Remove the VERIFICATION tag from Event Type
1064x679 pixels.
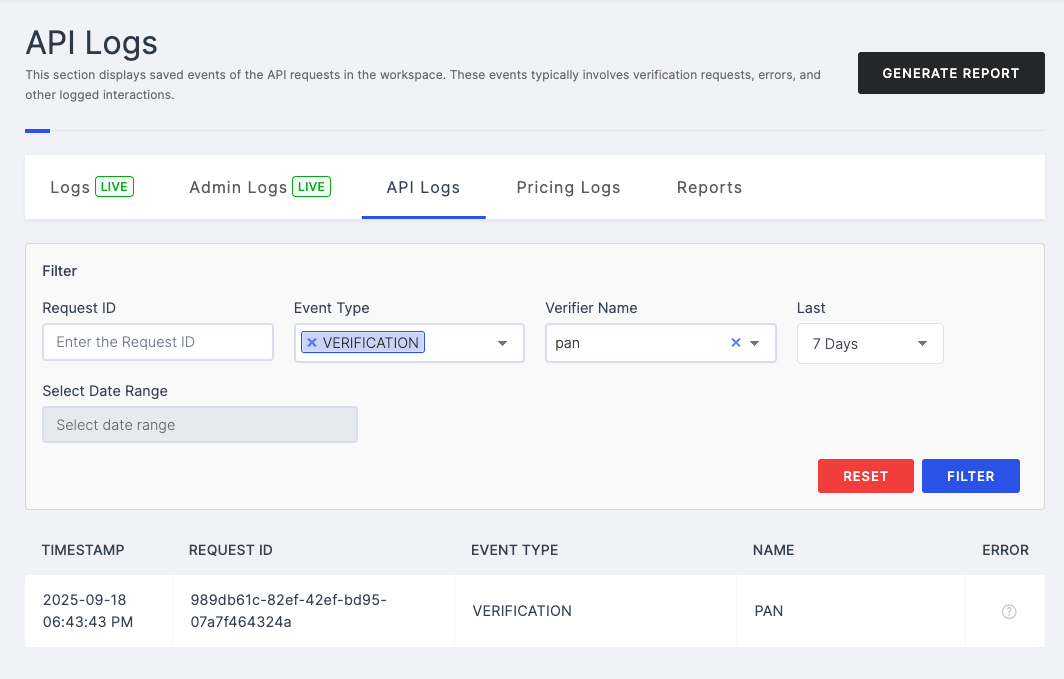pos(312,343)
